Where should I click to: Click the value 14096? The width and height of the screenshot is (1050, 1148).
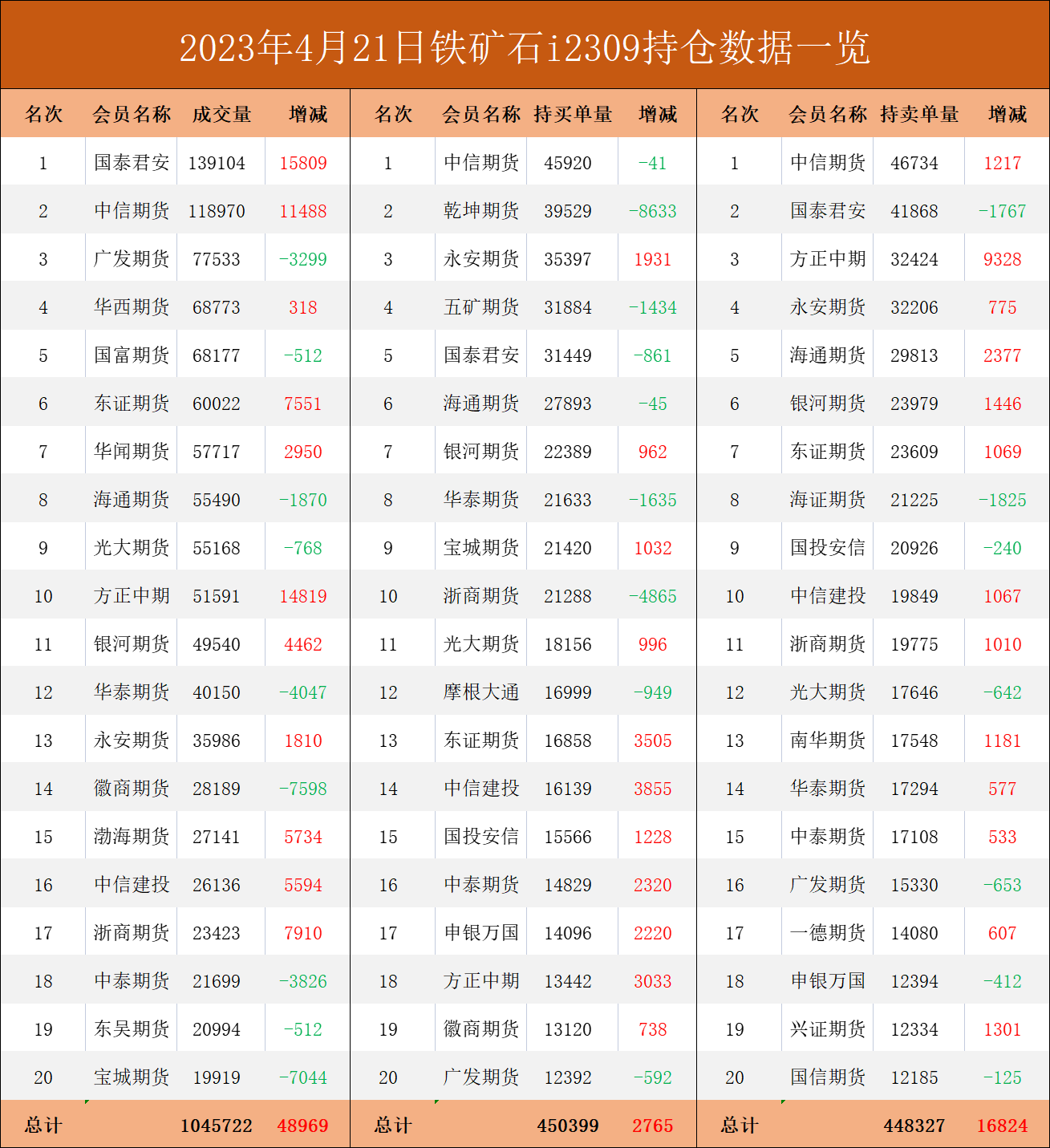point(568,933)
